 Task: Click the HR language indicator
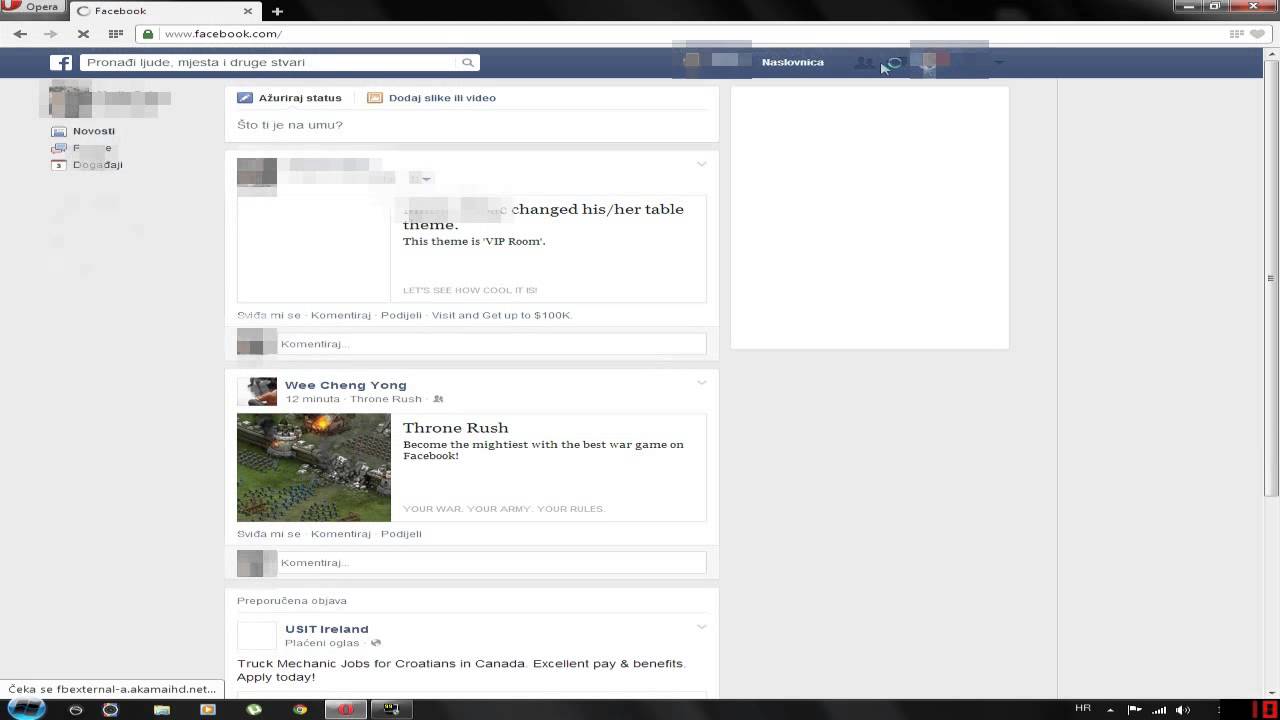[1083, 708]
